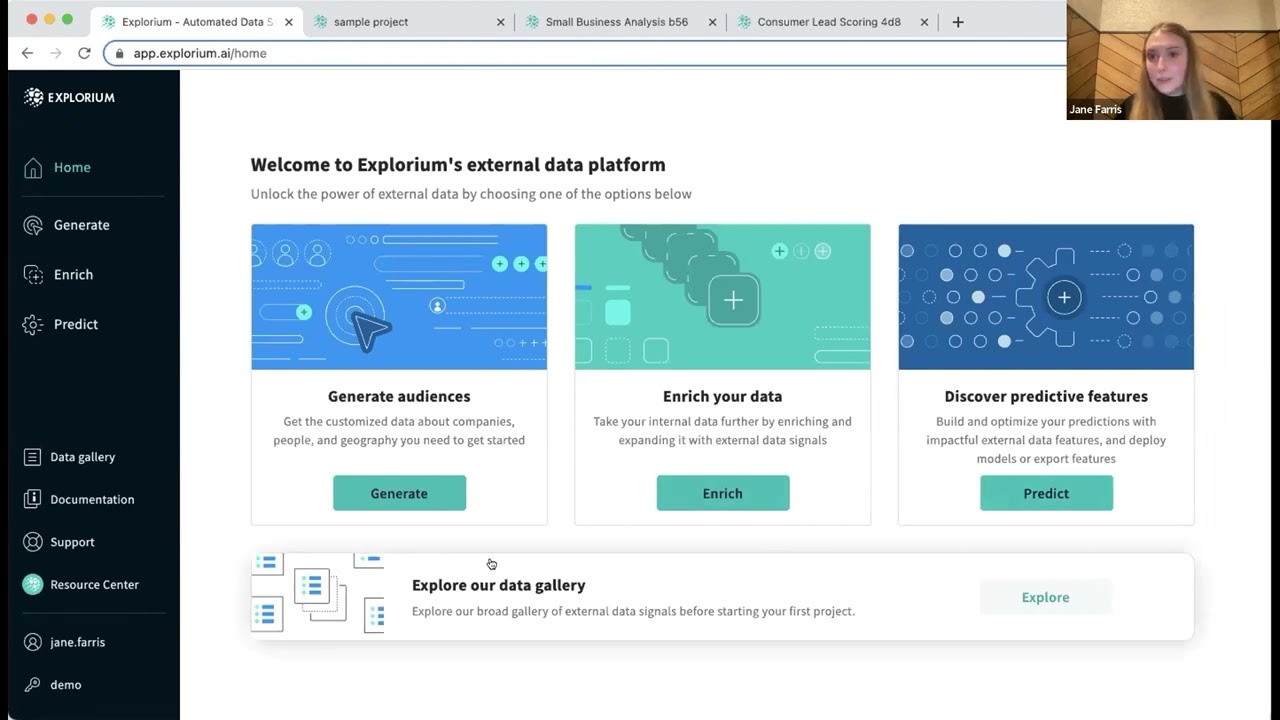The height and width of the screenshot is (720, 1280).
Task: Click the Generate audiences illustration
Action: click(x=399, y=297)
